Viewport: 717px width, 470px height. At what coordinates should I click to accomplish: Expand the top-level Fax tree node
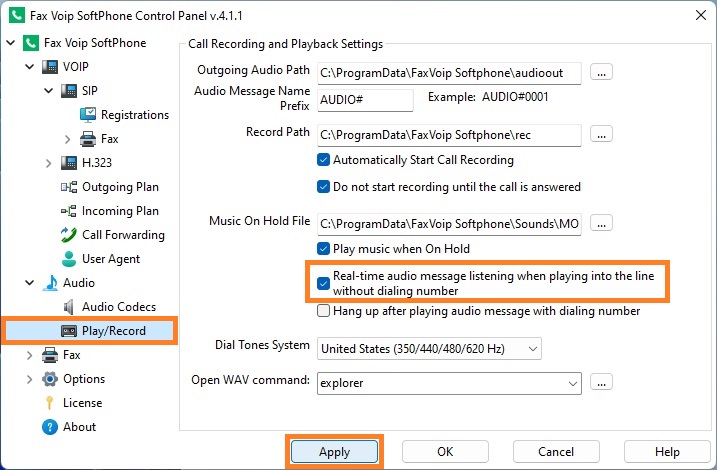click(30, 355)
